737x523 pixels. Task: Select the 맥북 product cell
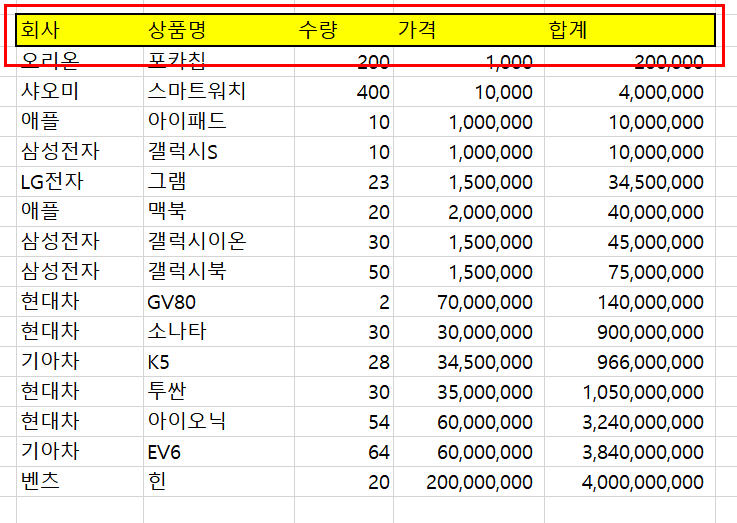219,211
